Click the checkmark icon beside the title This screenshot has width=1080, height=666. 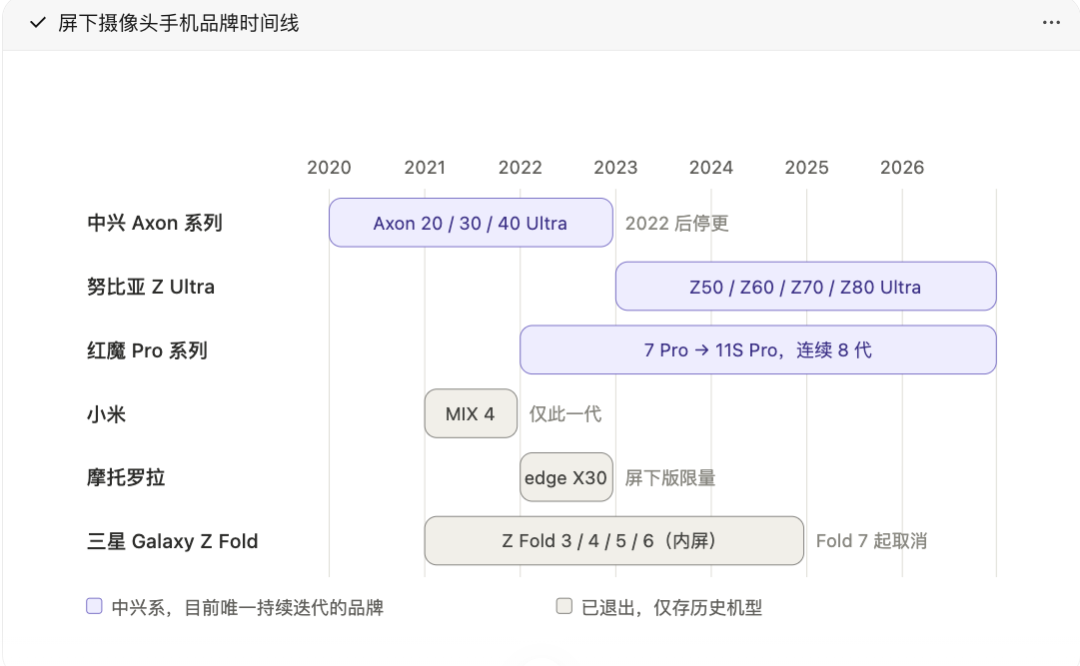tap(38, 23)
